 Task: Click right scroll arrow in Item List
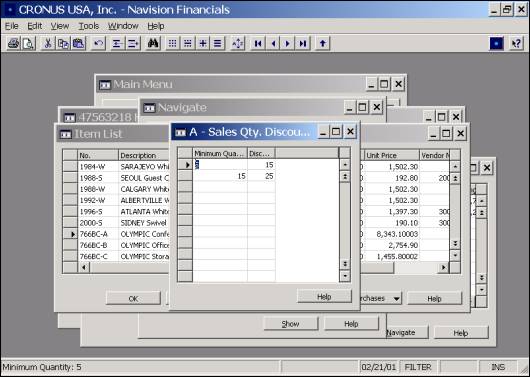443,267
